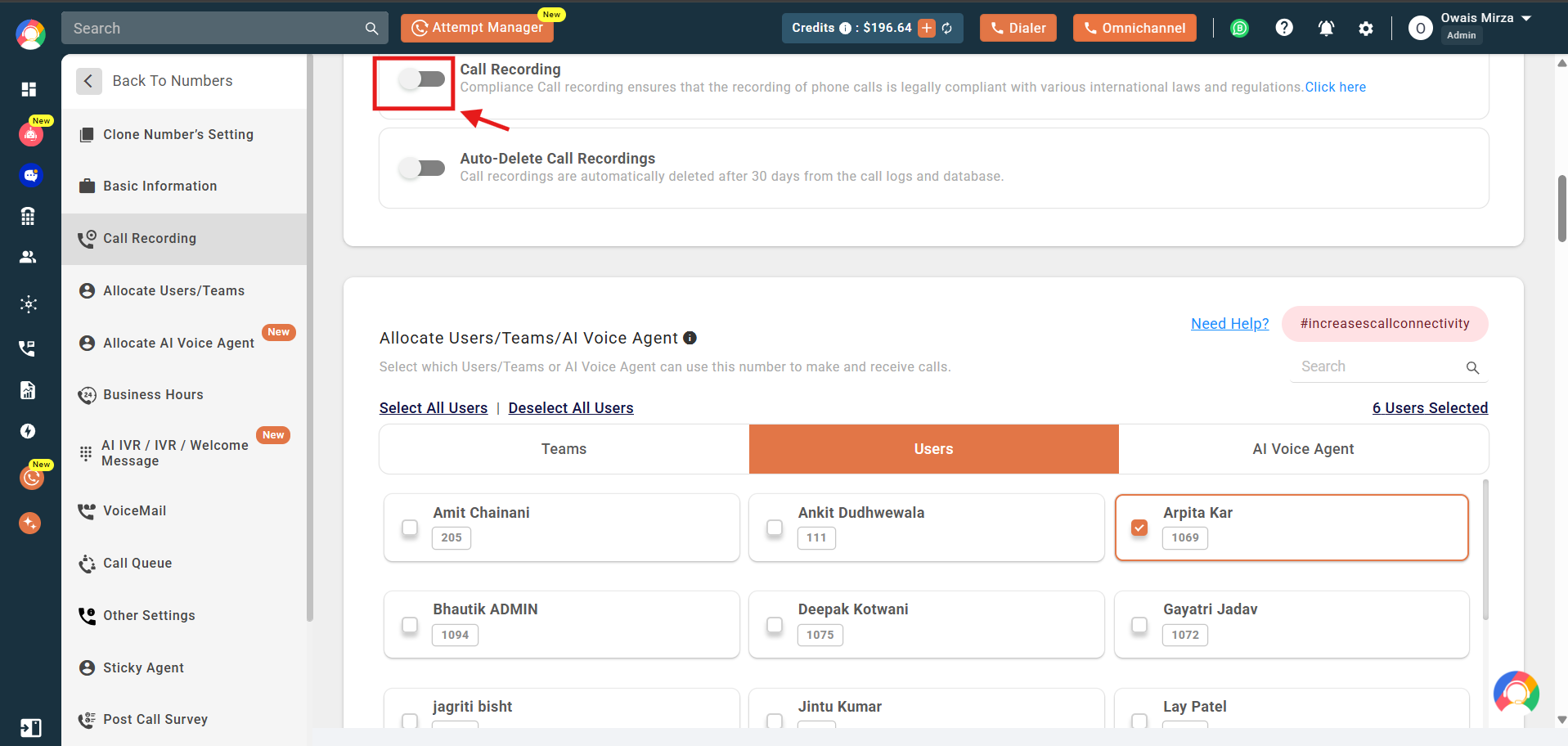Open AI IVR / IVR / Welcome Message item

pos(185,452)
